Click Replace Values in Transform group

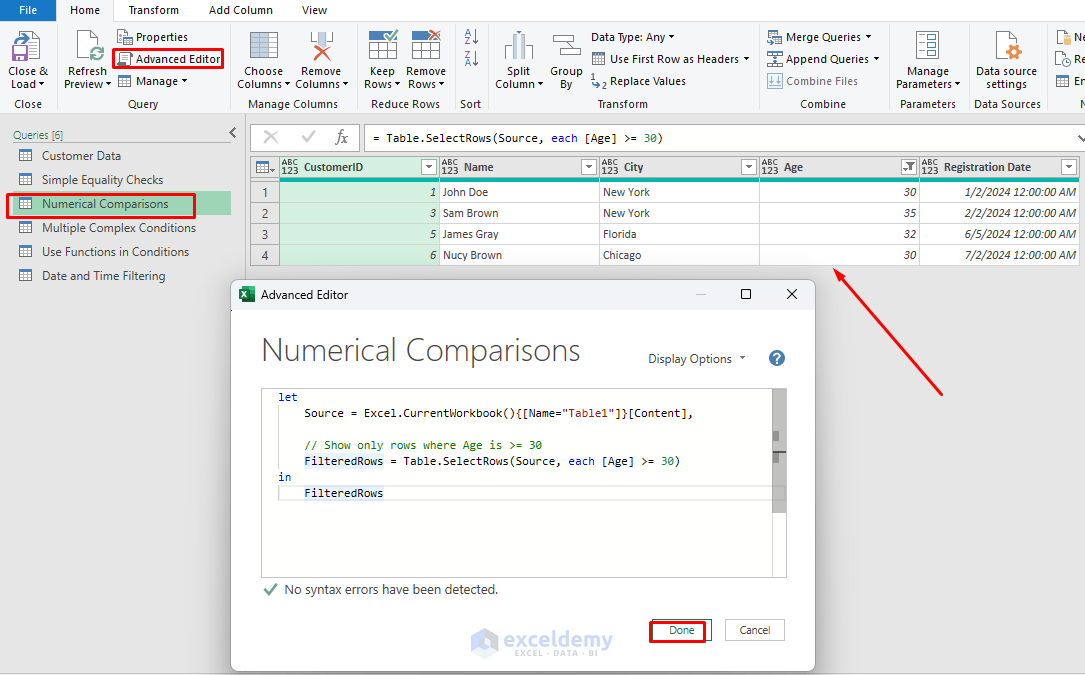[x=639, y=81]
